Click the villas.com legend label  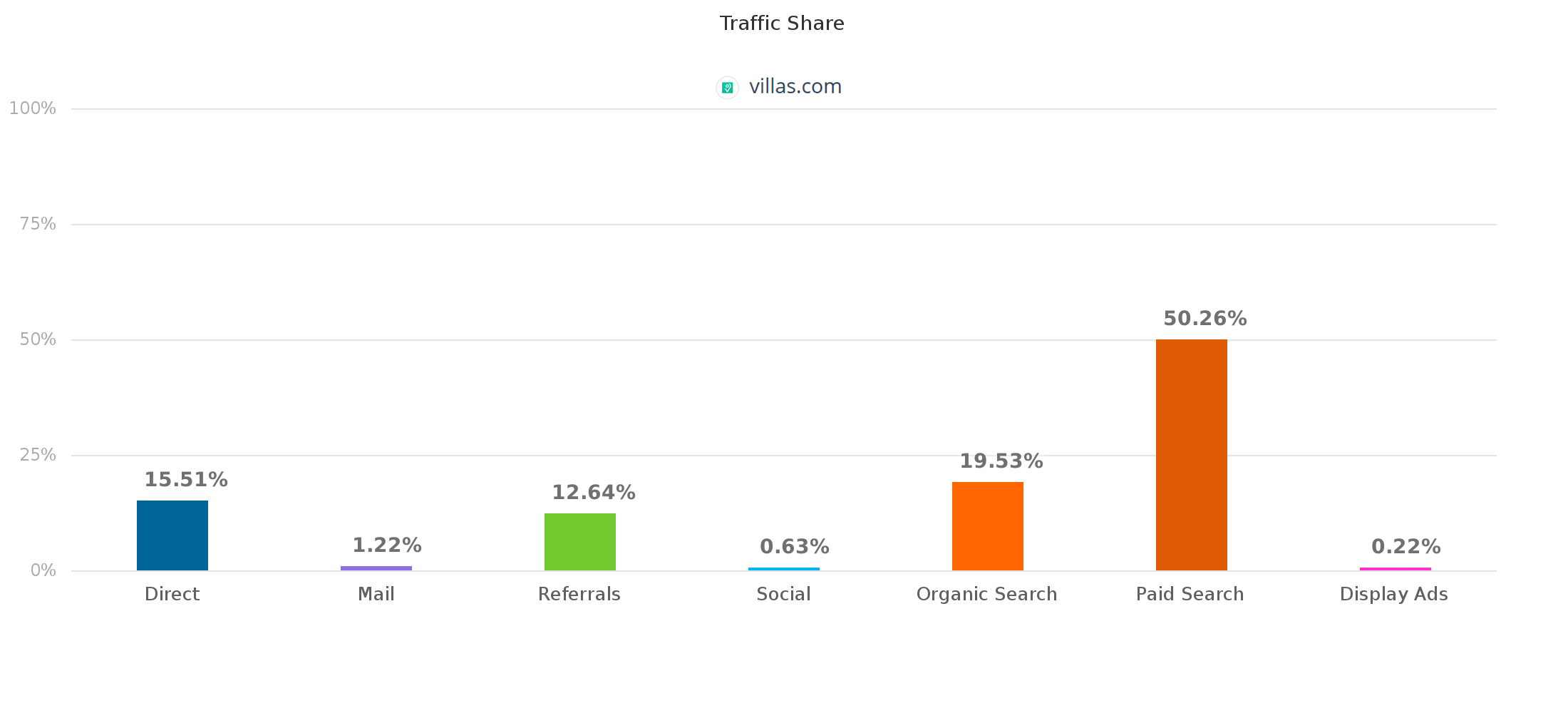pyautogui.click(x=795, y=87)
